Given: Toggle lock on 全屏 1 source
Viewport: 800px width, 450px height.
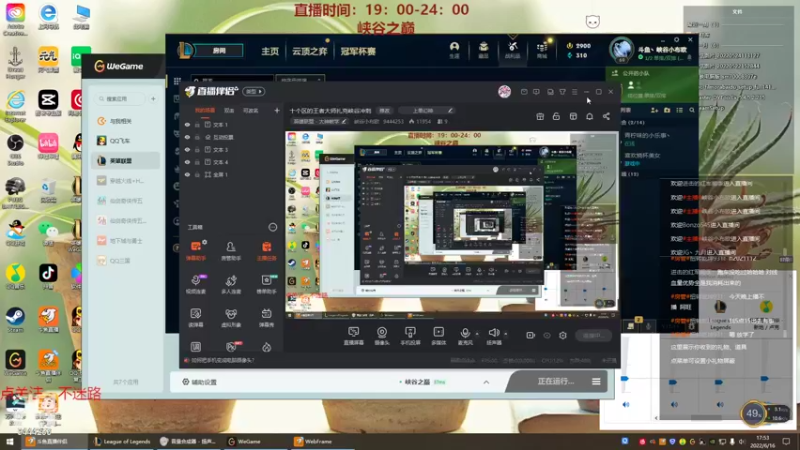Looking at the screenshot, I should [197, 174].
